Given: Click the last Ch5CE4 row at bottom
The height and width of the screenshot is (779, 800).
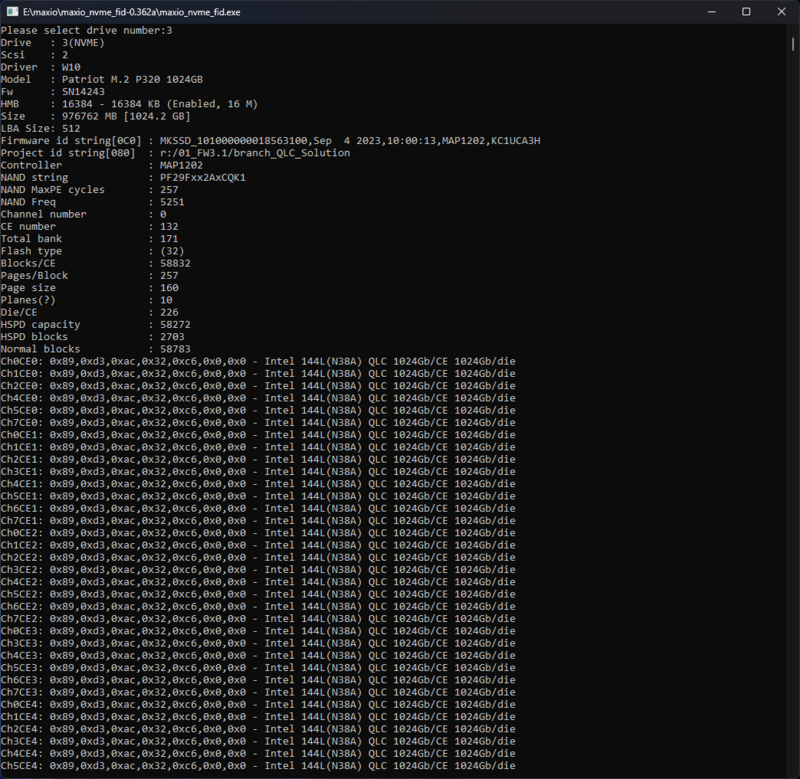Looking at the screenshot, I should [258, 766].
